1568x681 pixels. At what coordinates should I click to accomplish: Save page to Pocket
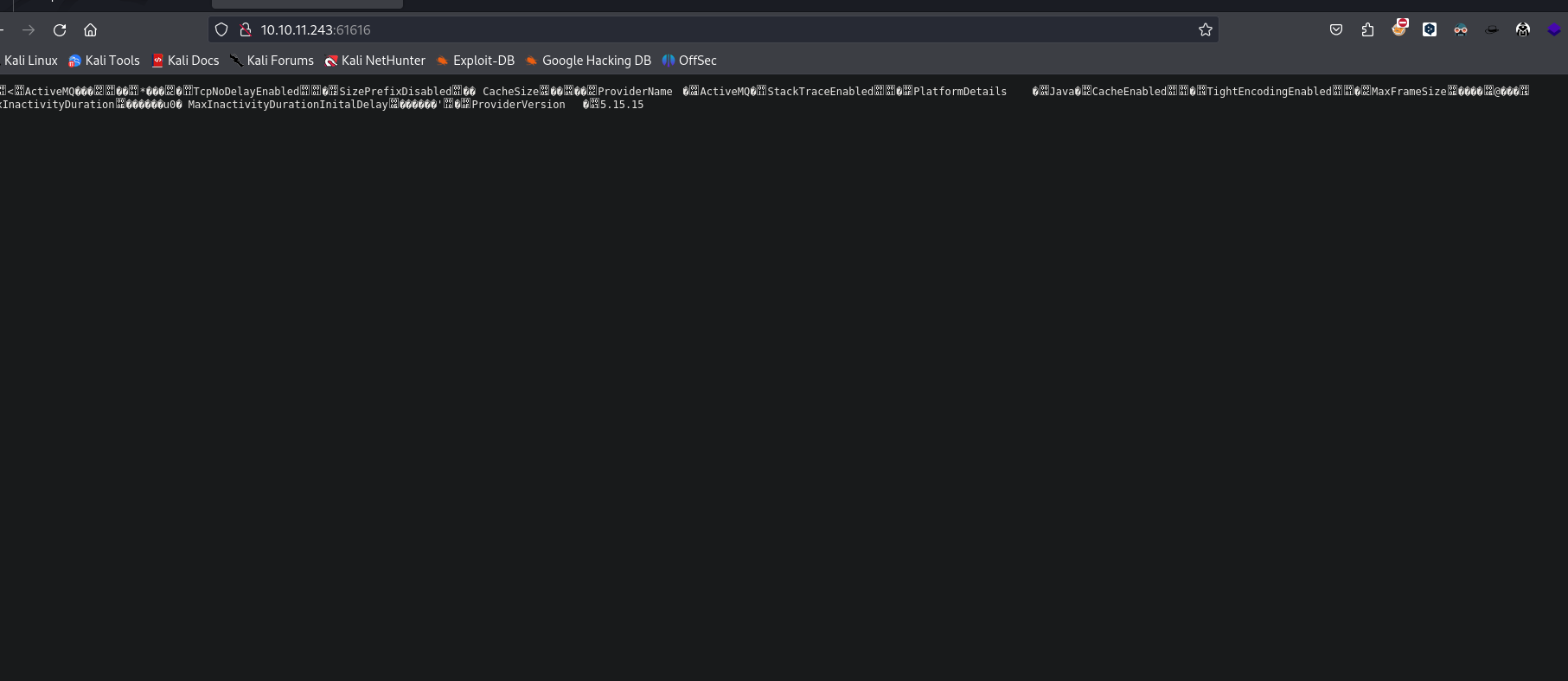1336,30
